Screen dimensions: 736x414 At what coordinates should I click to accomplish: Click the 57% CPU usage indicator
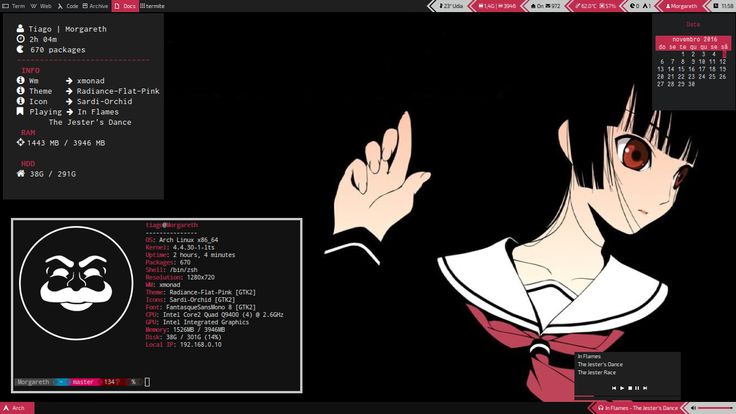pyautogui.click(x=608, y=6)
